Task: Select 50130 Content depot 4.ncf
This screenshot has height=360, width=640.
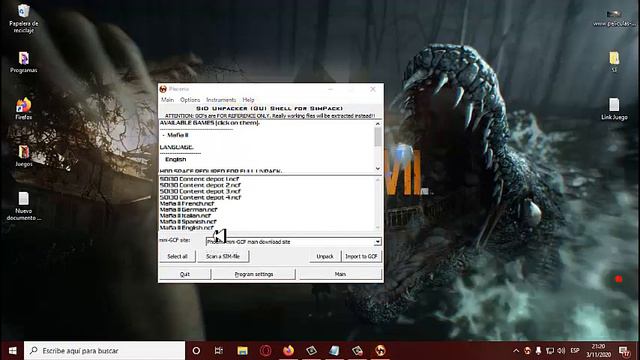Action: [200, 197]
